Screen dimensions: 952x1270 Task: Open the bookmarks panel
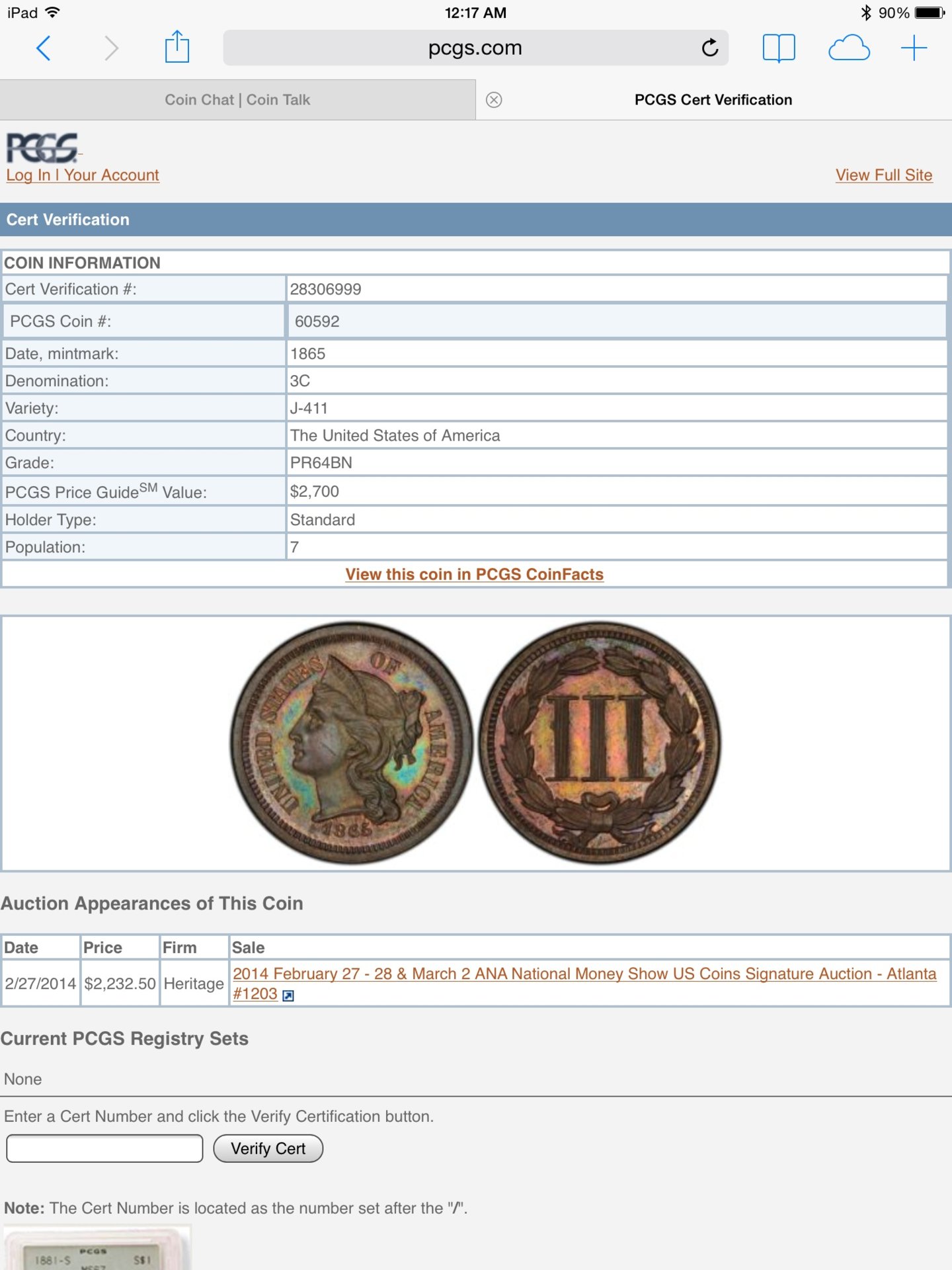779,48
